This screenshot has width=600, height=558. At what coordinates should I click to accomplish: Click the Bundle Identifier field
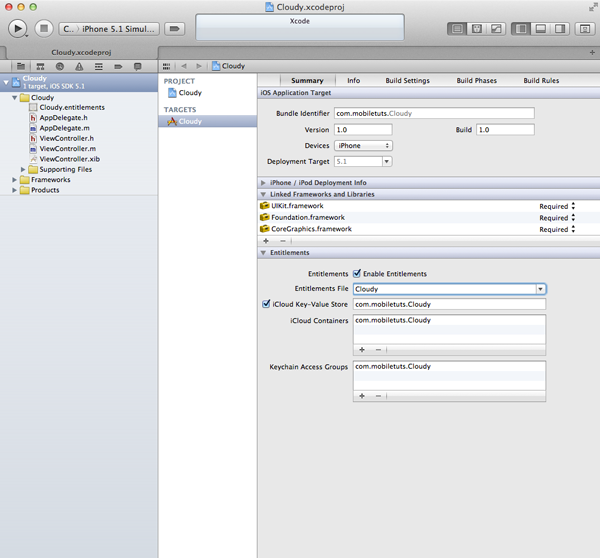pyautogui.click(x=434, y=113)
